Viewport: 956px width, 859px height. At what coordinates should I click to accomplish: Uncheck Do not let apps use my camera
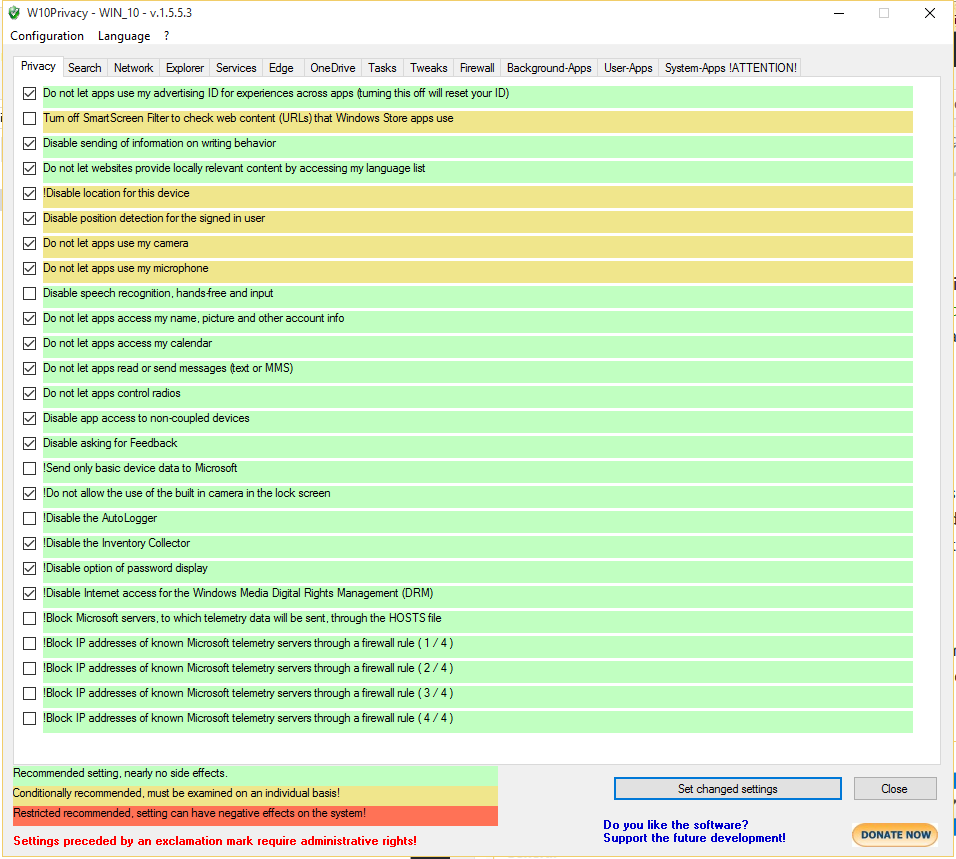[30, 244]
